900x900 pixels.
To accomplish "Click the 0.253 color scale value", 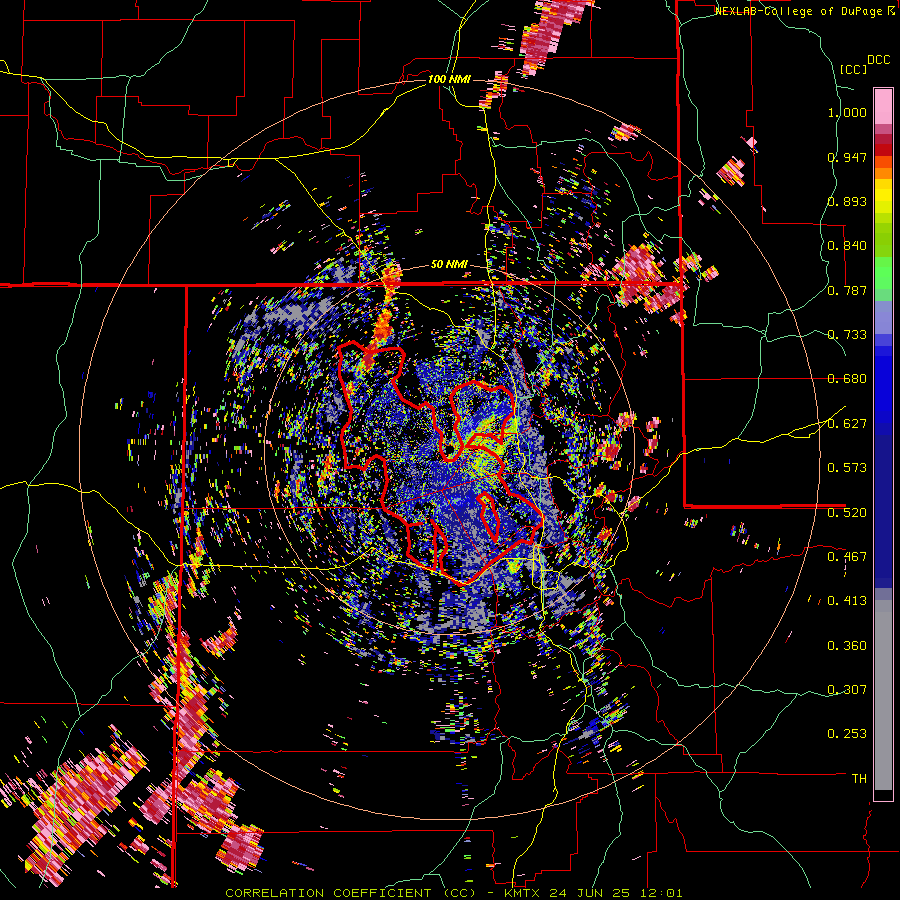I will 847,734.
